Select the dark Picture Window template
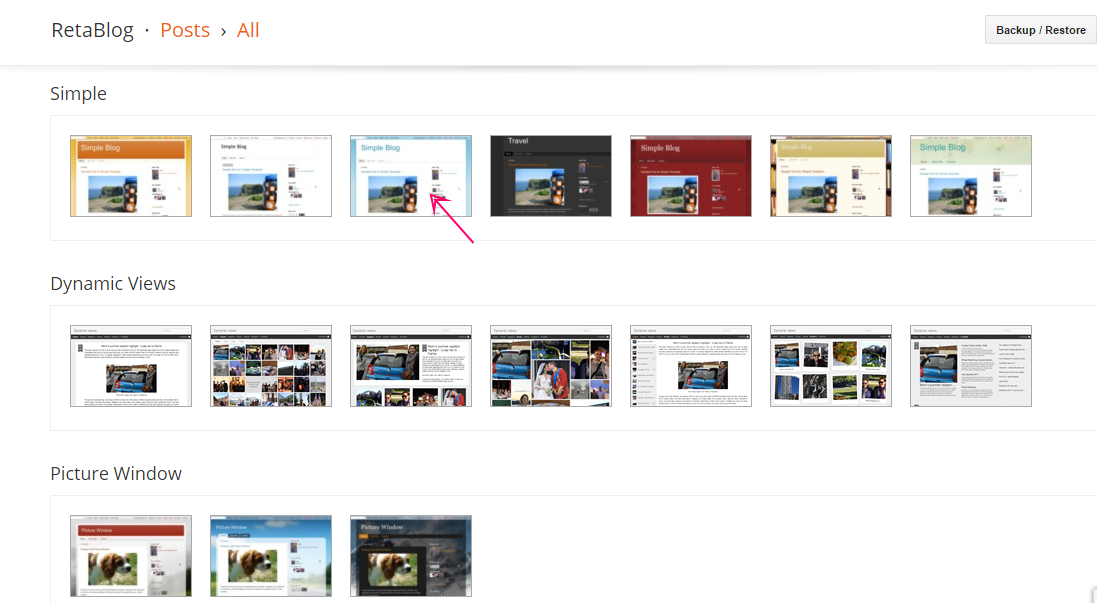This screenshot has width=1097, height=603. (411, 556)
